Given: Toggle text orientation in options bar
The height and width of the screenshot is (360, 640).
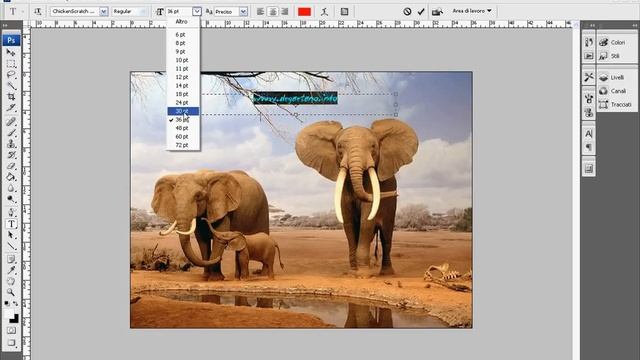Looking at the screenshot, I should pyautogui.click(x=38, y=12).
